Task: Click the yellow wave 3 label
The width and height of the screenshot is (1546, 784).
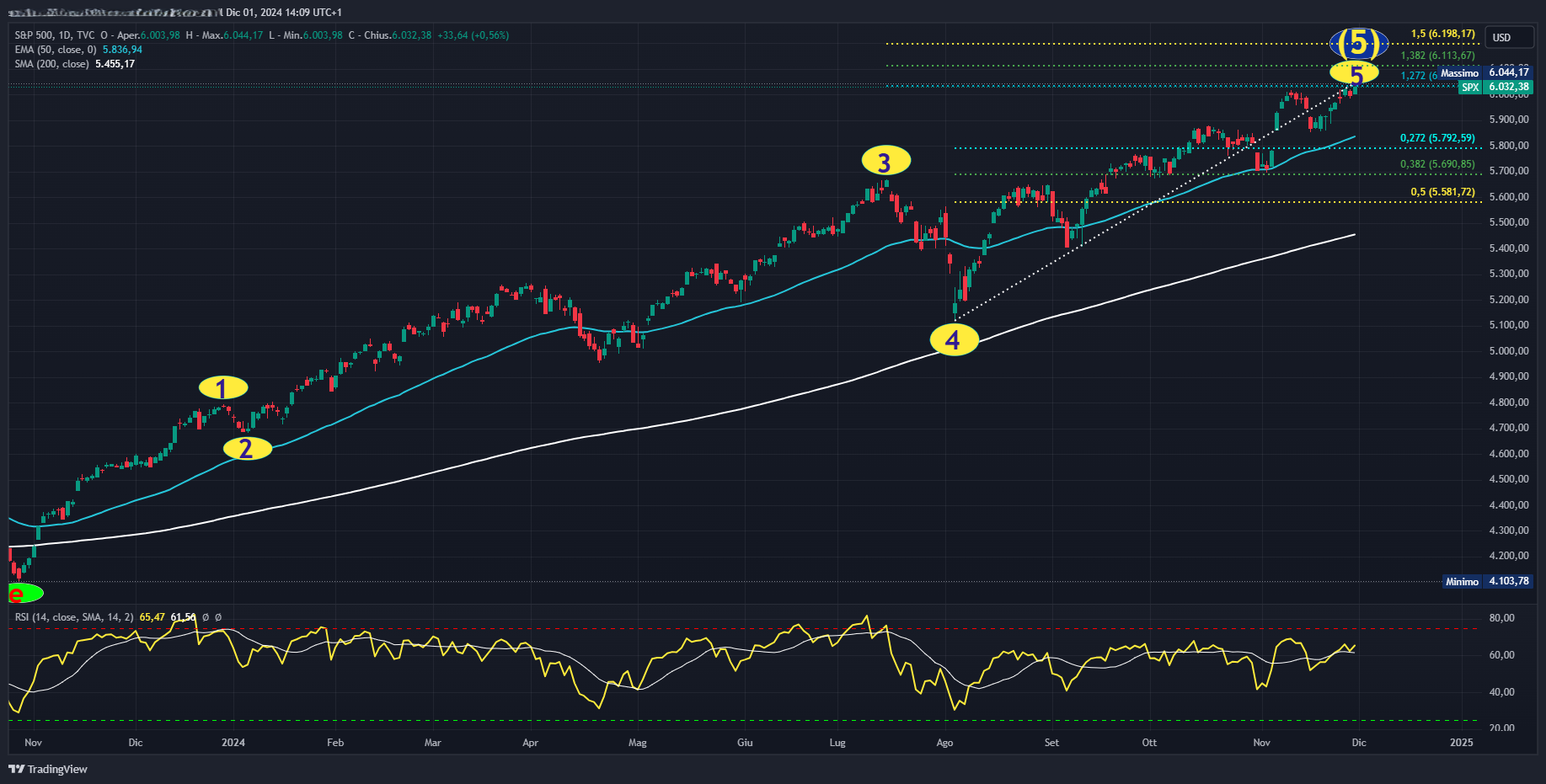Action: tap(885, 161)
